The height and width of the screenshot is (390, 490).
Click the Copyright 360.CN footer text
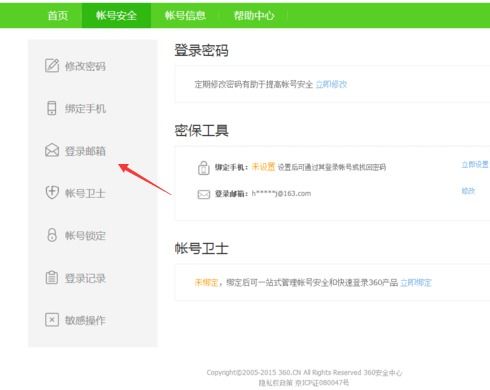point(304,372)
